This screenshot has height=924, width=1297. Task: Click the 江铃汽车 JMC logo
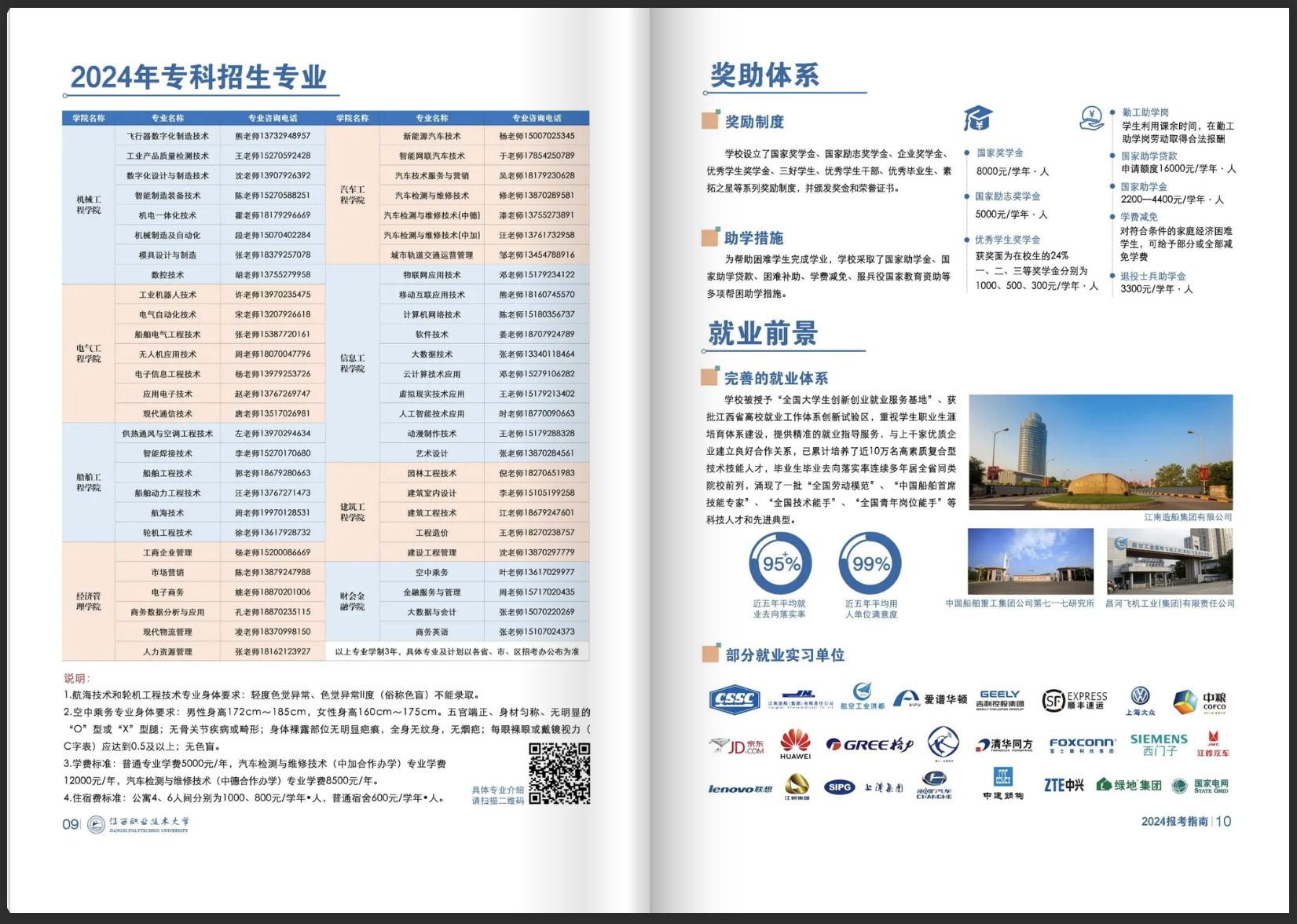pos(1213,744)
